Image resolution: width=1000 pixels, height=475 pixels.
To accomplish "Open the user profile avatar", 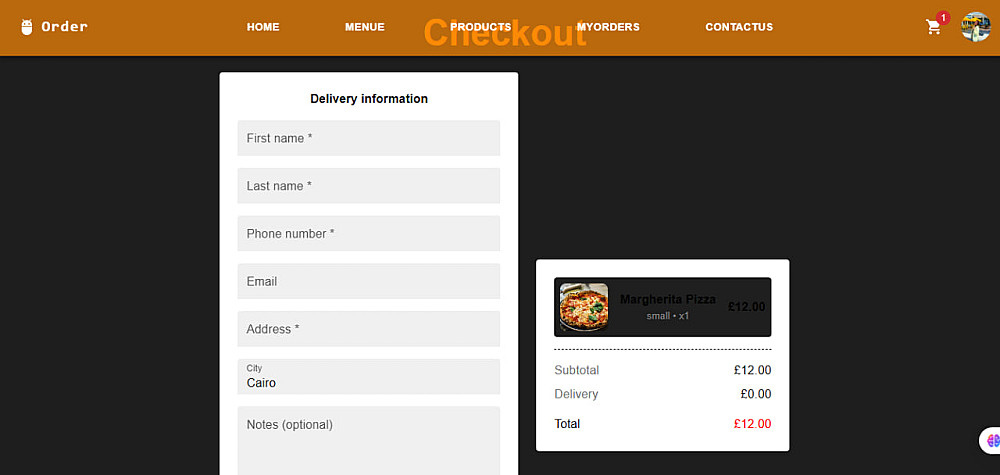I will click(976, 27).
